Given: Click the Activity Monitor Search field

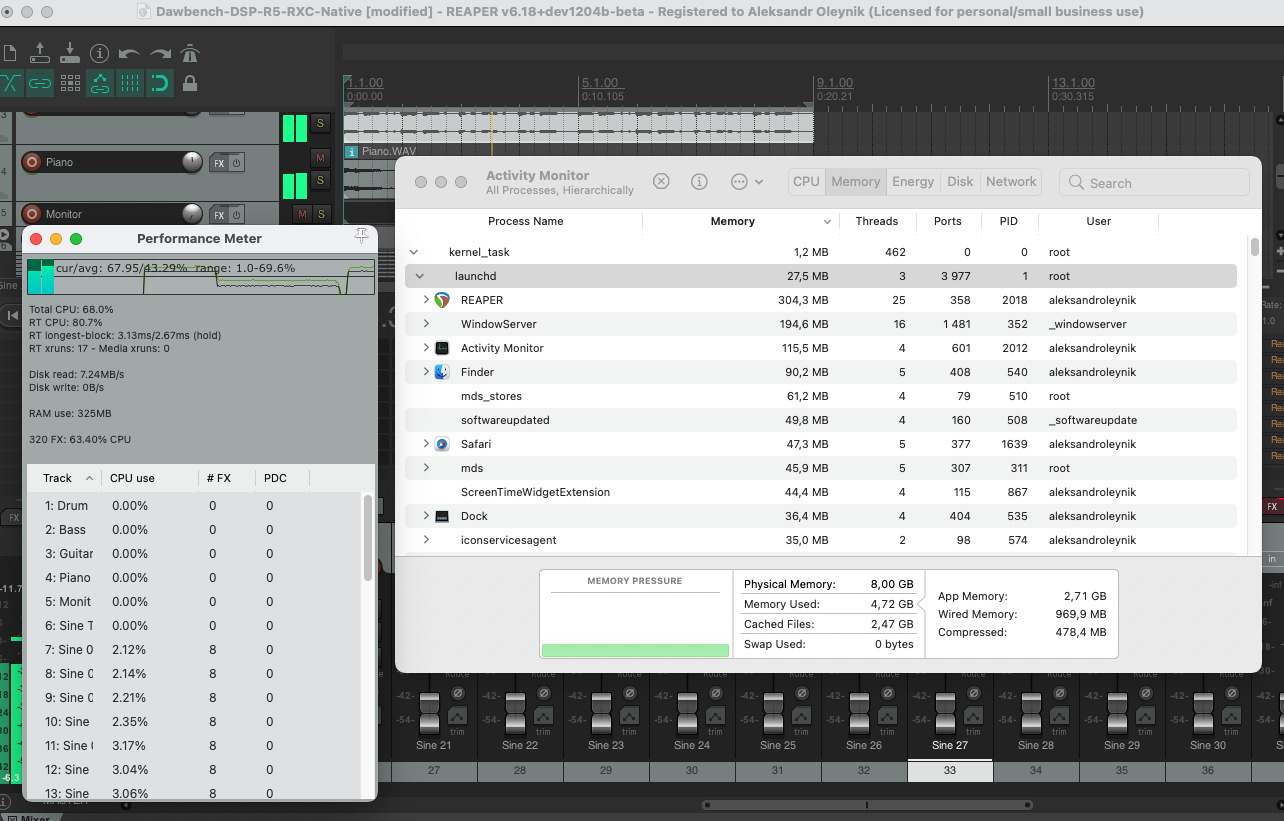Looking at the screenshot, I should pos(1155,183).
